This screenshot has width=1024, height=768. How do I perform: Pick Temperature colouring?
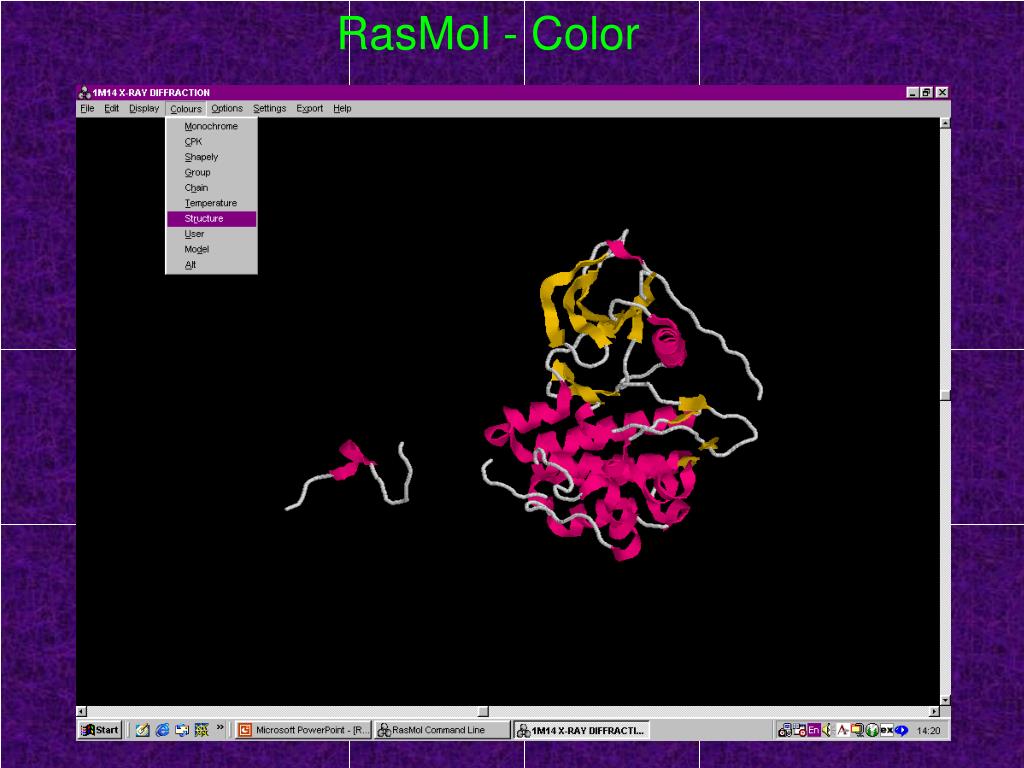pyautogui.click(x=211, y=203)
